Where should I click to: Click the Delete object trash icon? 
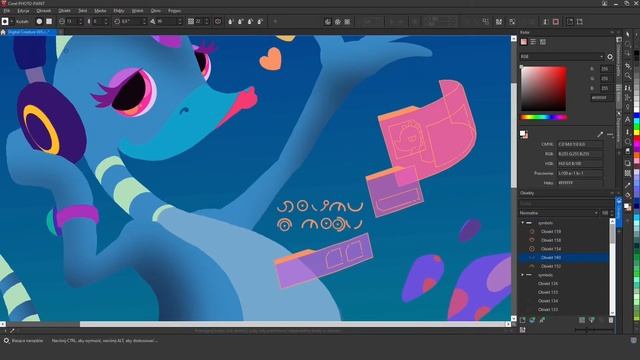pyautogui.click(x=611, y=320)
